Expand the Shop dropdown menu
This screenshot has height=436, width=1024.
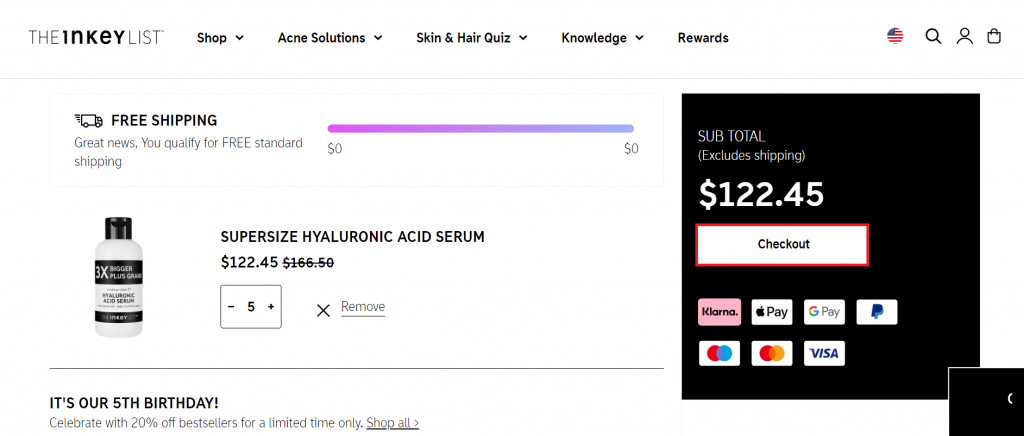coord(221,38)
